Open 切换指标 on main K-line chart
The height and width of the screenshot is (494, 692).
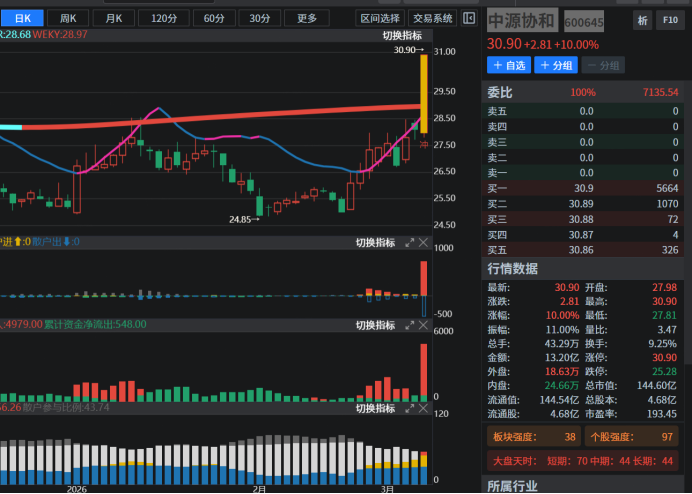(402, 35)
